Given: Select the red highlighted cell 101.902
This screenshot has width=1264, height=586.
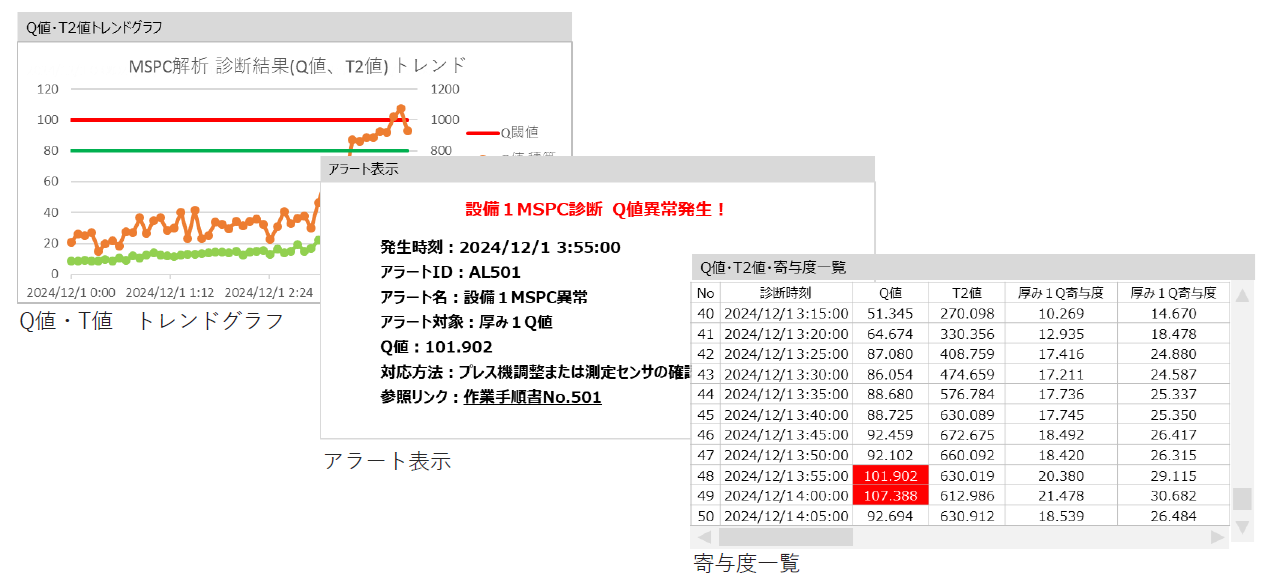Looking at the screenshot, I should click(890, 476).
